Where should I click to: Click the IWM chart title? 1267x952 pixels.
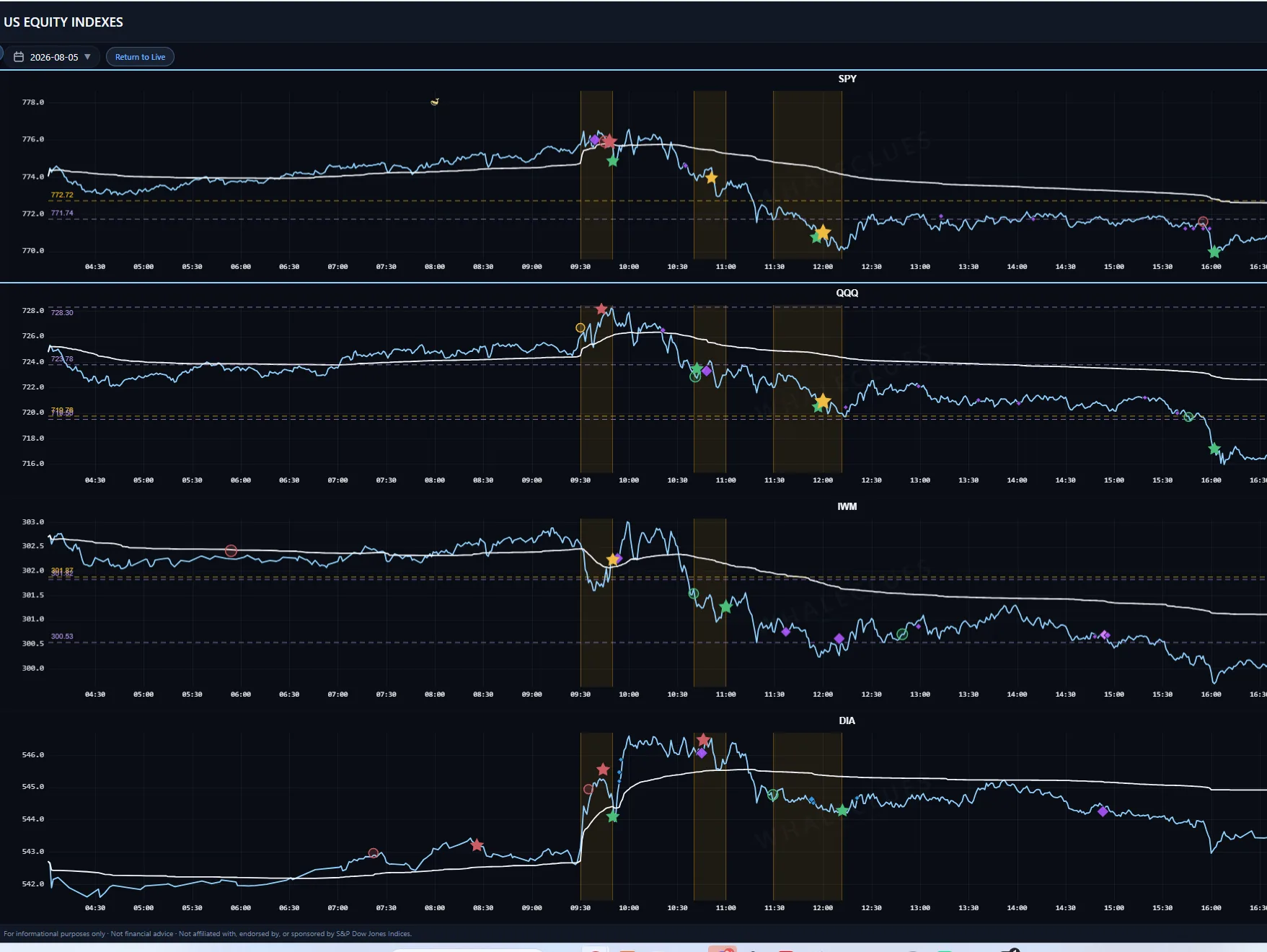pyautogui.click(x=847, y=506)
